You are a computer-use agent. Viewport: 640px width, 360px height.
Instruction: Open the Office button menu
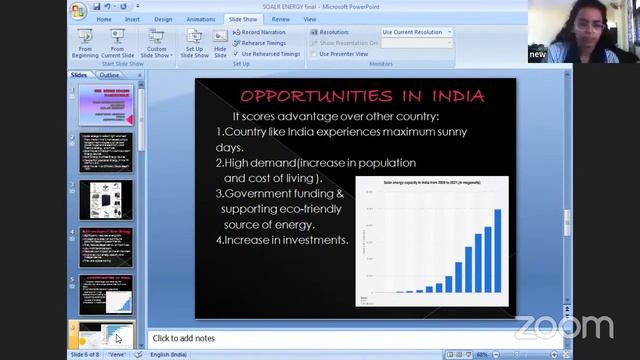coord(78,10)
